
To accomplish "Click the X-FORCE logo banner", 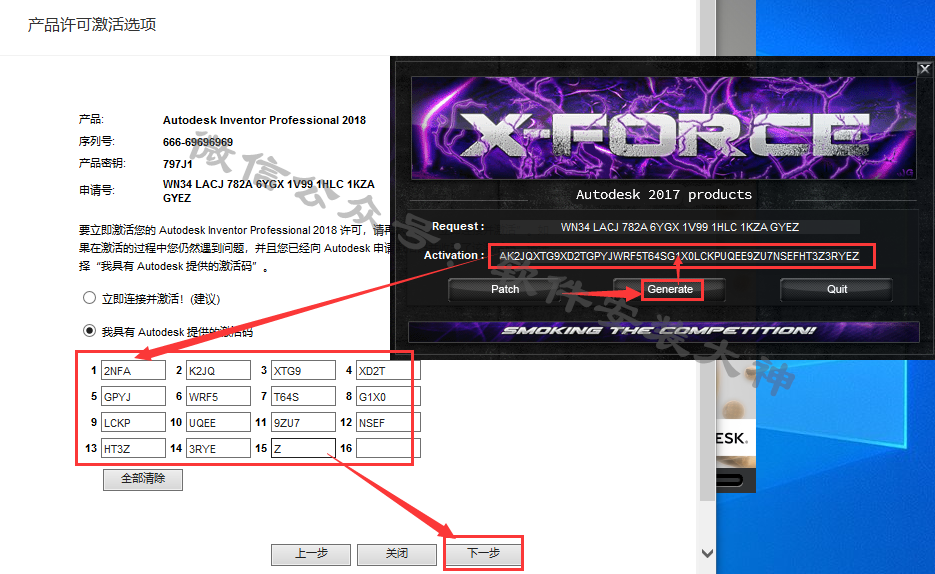I will point(664,128).
